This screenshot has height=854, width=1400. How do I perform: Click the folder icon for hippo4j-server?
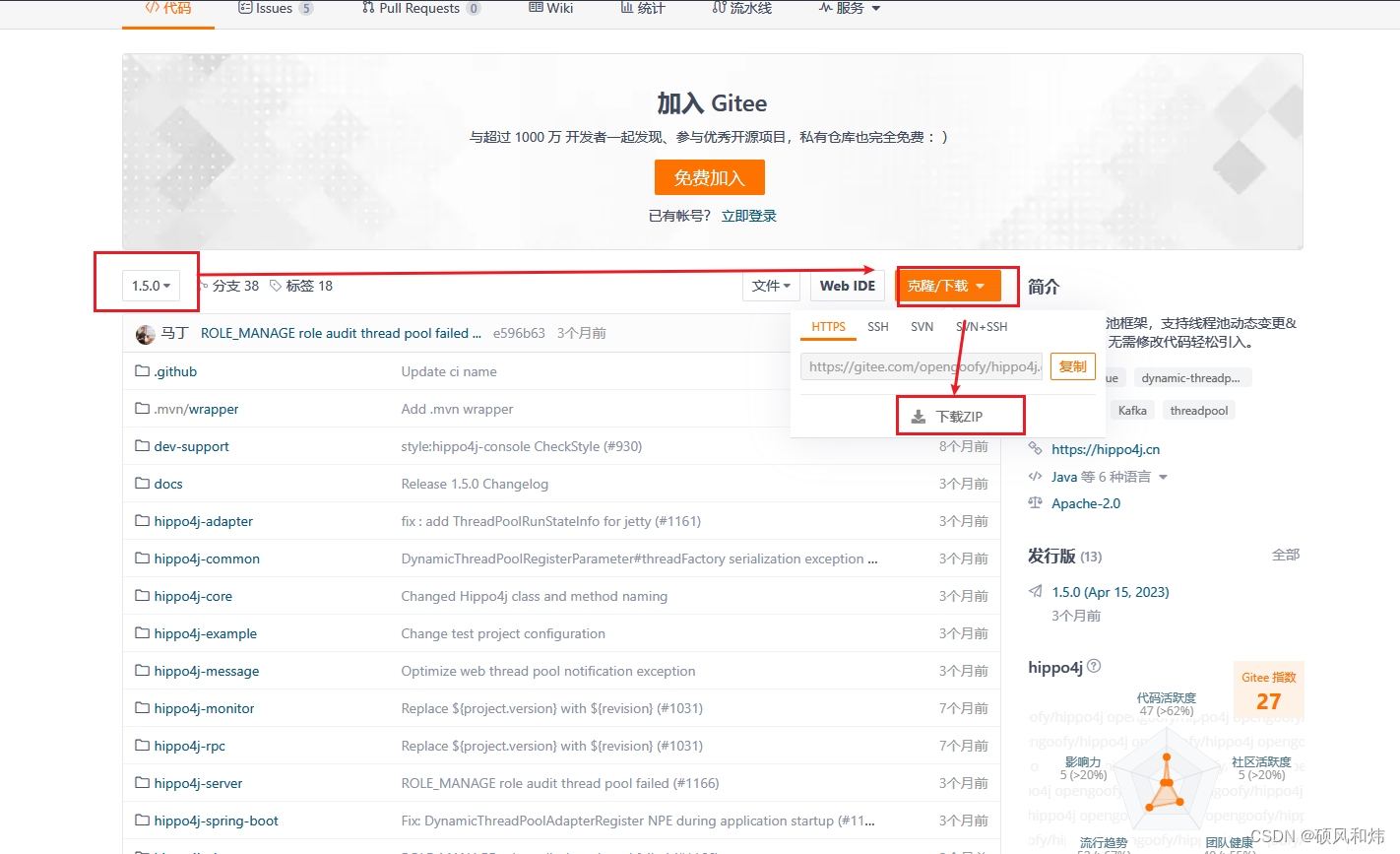142,782
